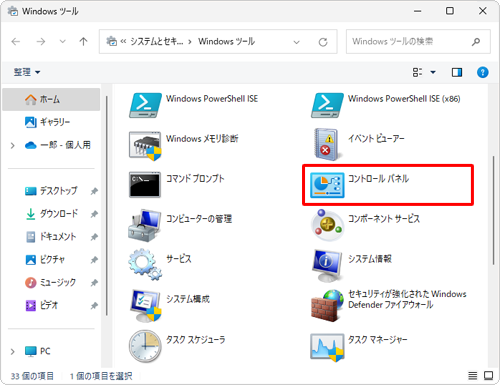
Task: Select the イベント ビューアー icon
Action: 327,145
